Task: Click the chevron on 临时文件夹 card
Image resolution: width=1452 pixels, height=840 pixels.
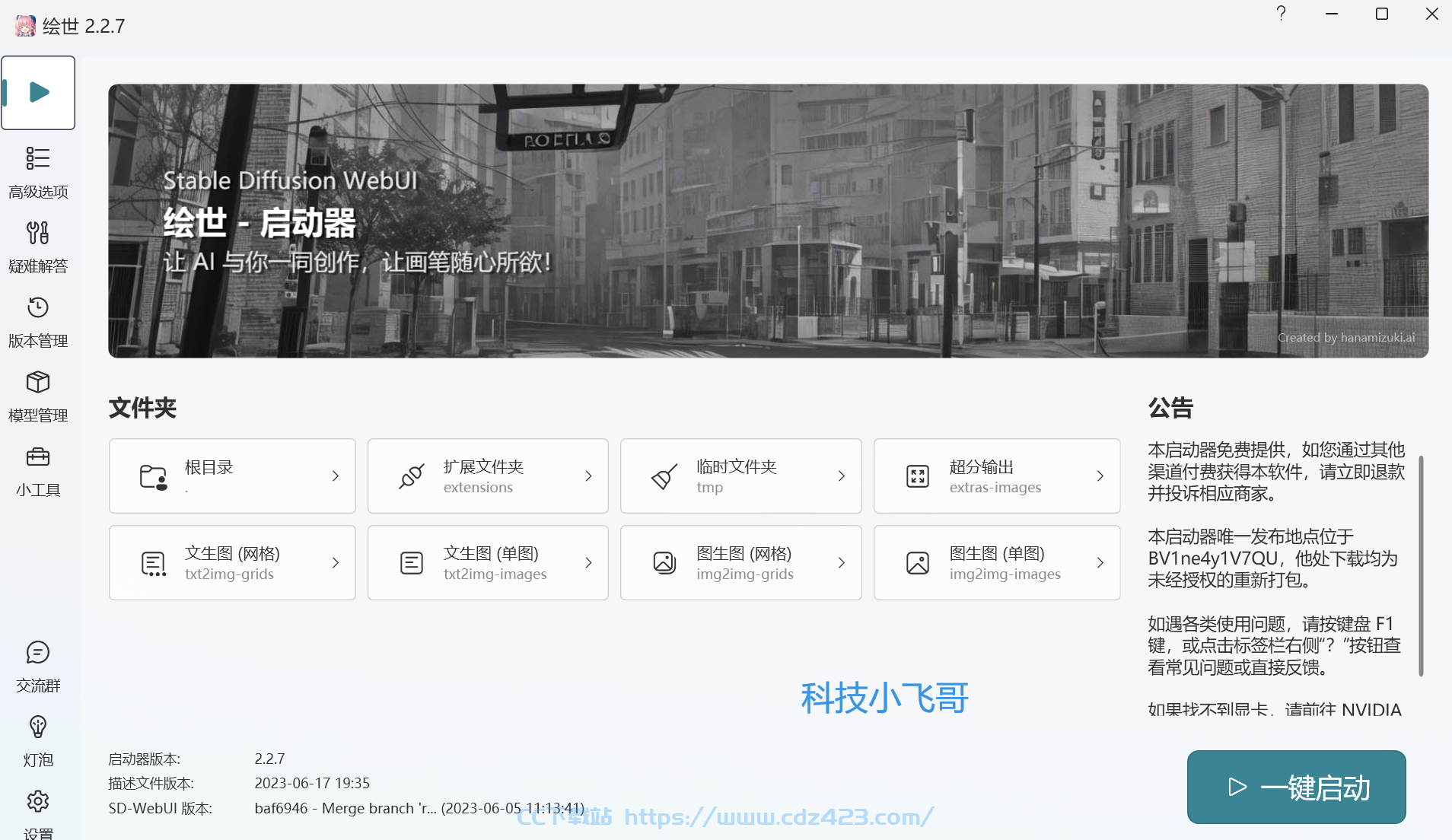Action: (x=842, y=476)
